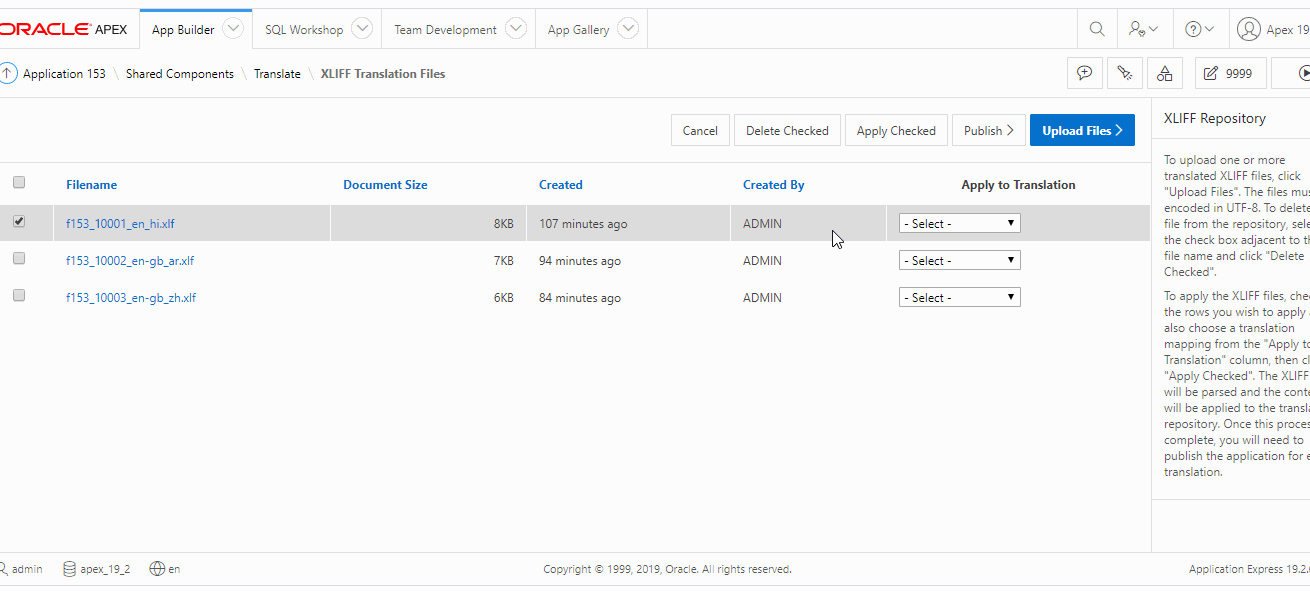The width and height of the screenshot is (1310, 591).
Task: Uncheck the f153_10001_en_hi.xlf row checkbox
Action: point(19,222)
